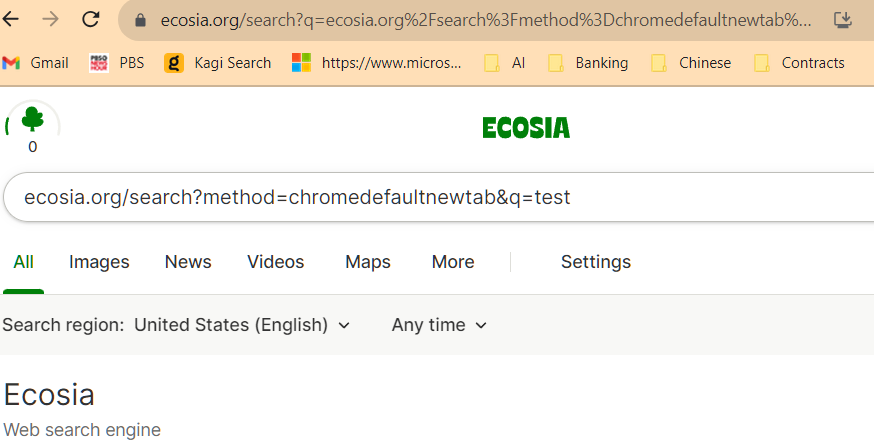Expand the Any time filter
Screen dimensions: 874x446
pos(439,325)
